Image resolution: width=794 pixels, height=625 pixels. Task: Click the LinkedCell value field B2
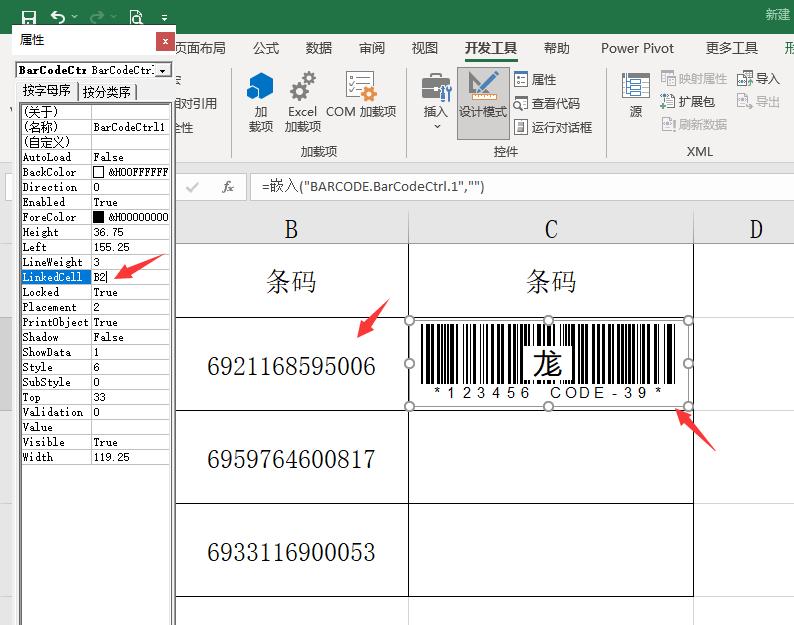tap(131, 277)
